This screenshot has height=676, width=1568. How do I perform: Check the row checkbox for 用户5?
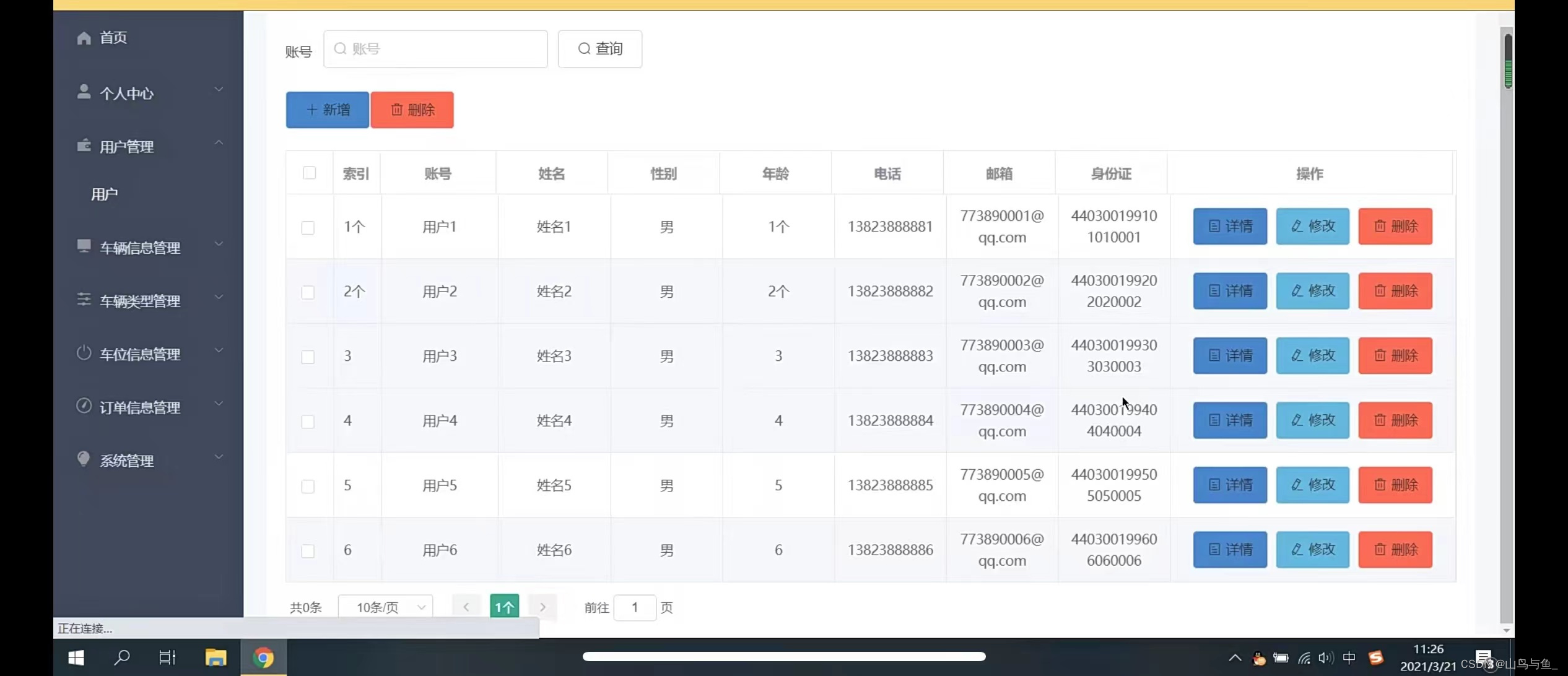308,487
